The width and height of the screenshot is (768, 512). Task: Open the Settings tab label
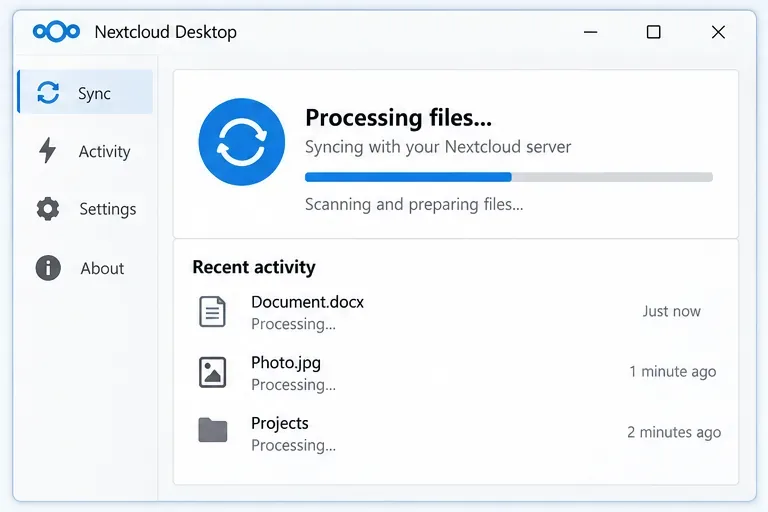108,209
